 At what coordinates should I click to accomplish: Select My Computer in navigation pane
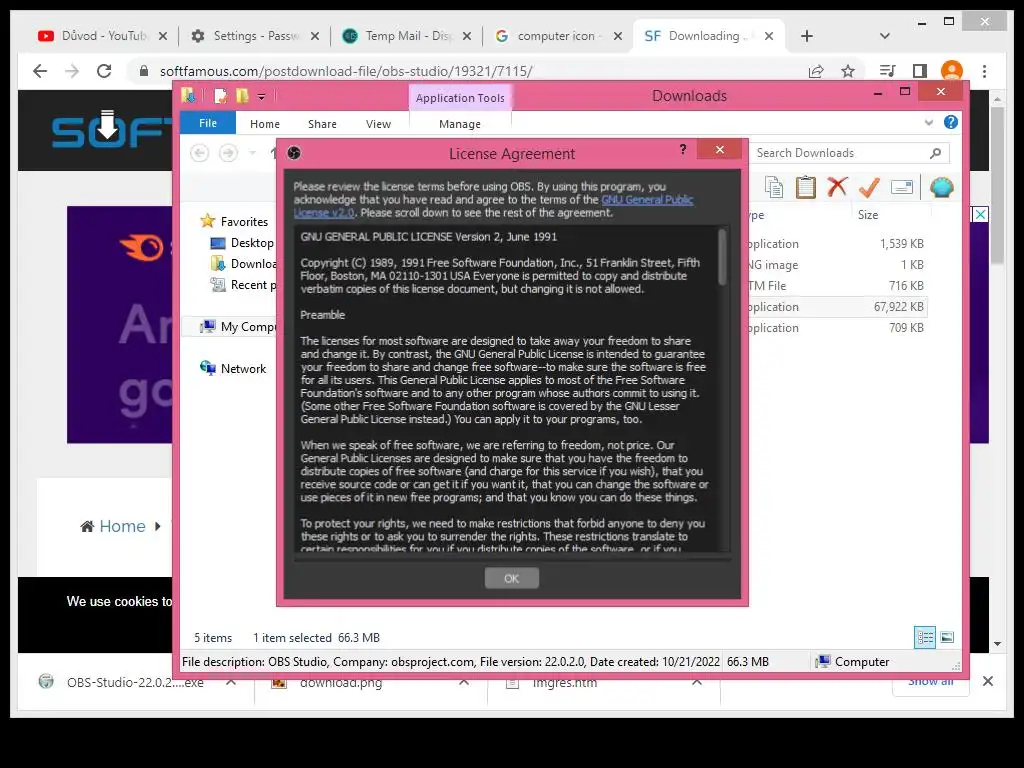[238, 327]
